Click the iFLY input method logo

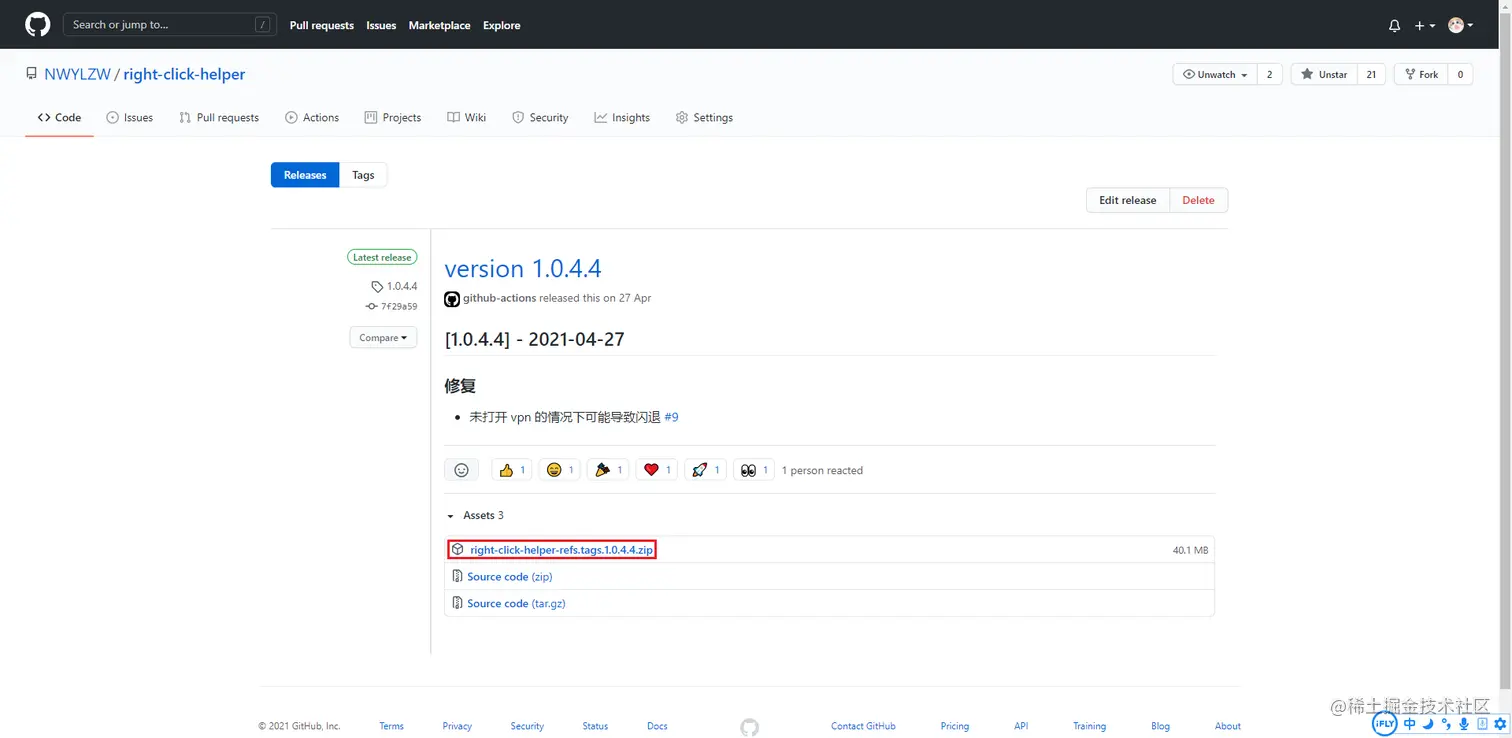1384,724
